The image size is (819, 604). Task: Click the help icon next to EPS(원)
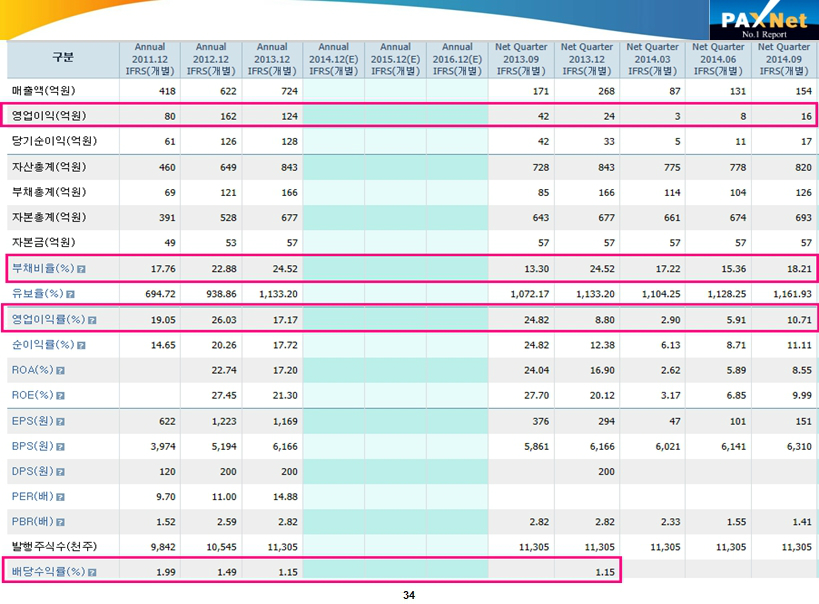(61, 422)
